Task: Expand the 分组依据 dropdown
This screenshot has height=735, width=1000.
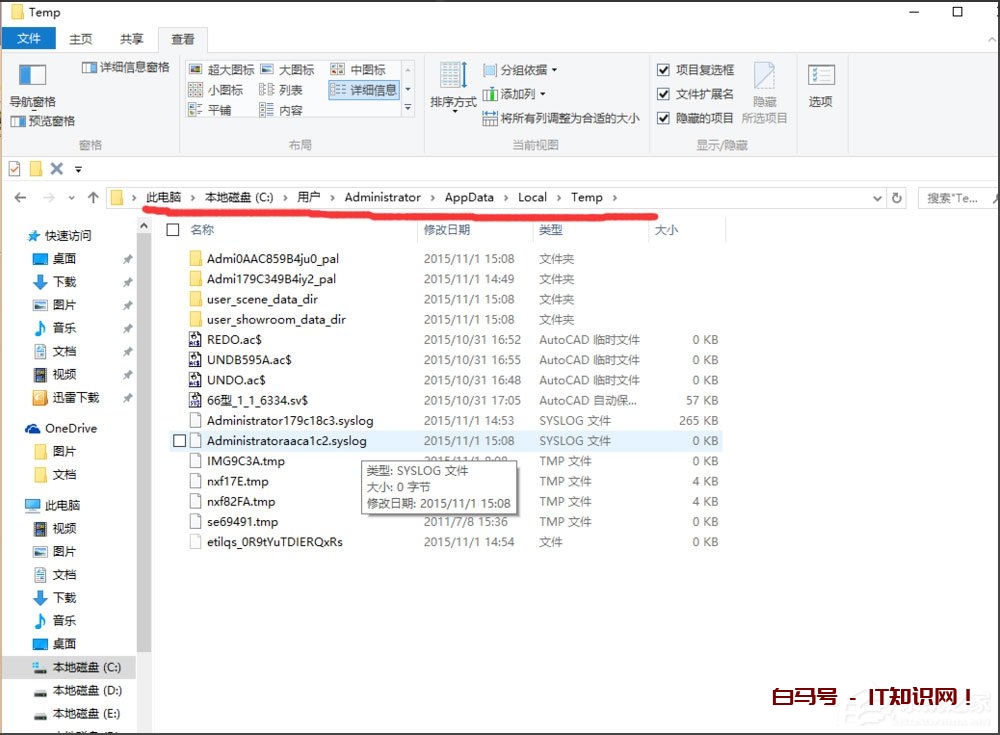Action: click(x=524, y=69)
